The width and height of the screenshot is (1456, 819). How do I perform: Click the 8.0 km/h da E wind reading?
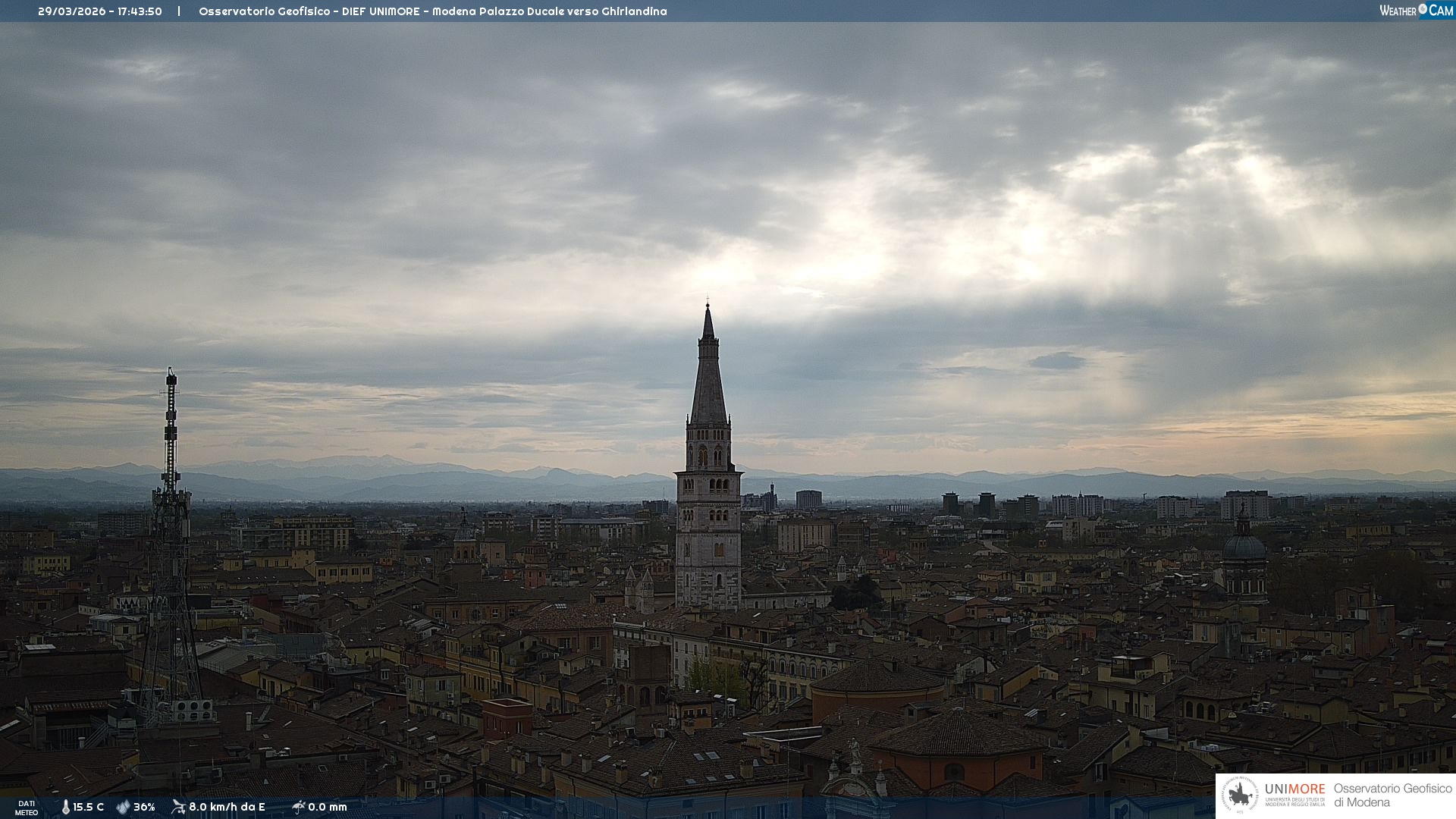(227, 807)
